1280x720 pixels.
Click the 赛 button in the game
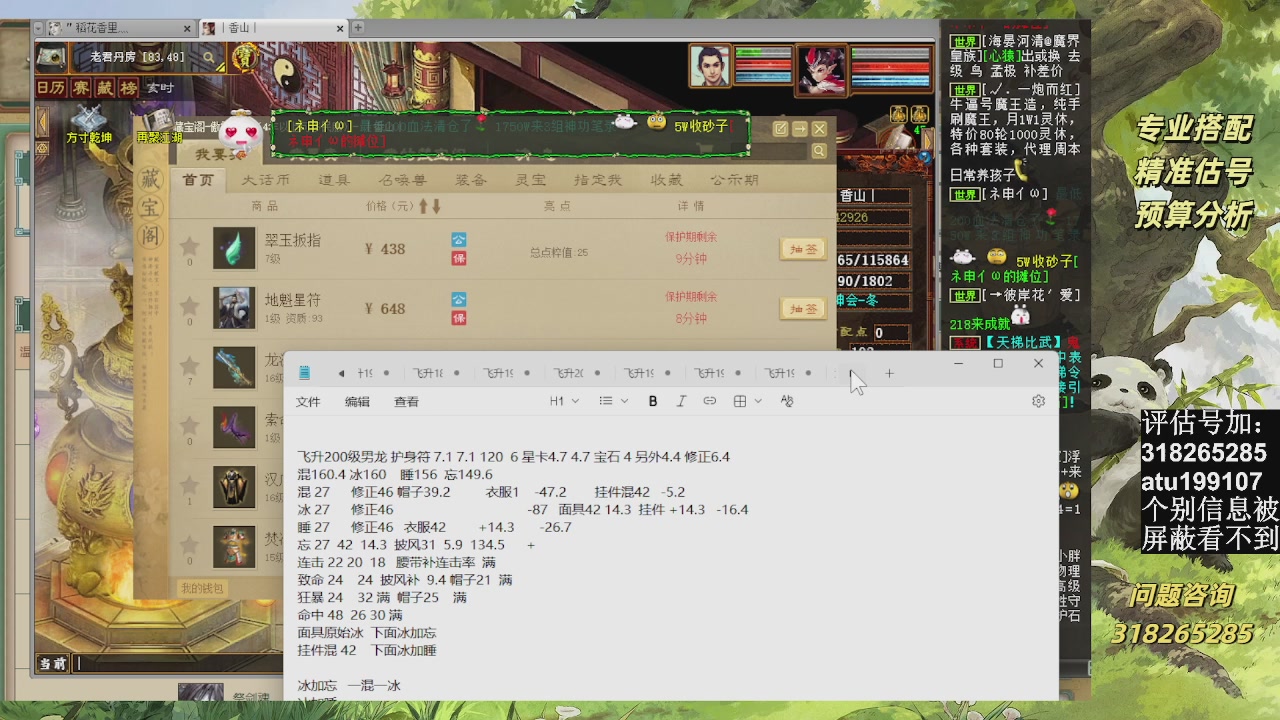(81, 88)
